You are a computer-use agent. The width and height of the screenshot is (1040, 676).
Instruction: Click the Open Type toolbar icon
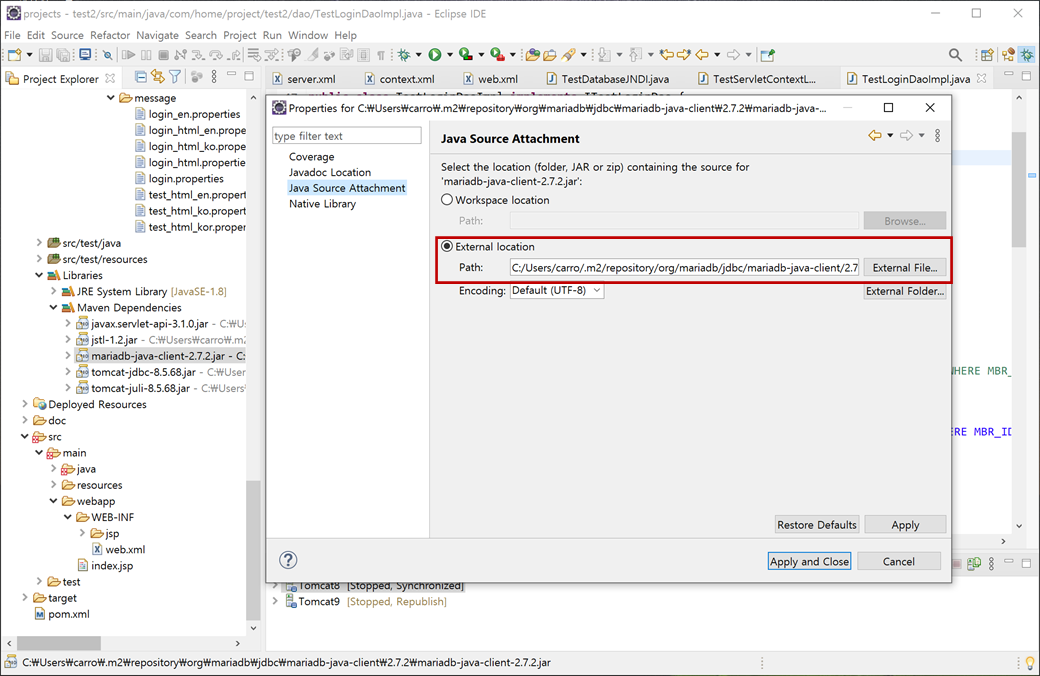tap(533, 55)
